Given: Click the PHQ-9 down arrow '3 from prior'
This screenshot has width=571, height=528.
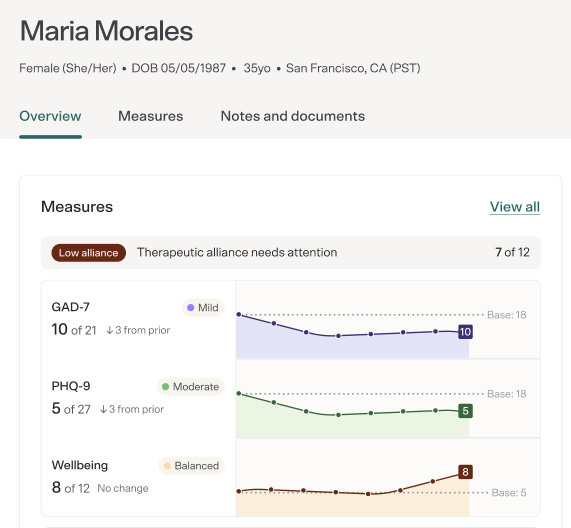Looking at the screenshot, I should coord(132,409).
